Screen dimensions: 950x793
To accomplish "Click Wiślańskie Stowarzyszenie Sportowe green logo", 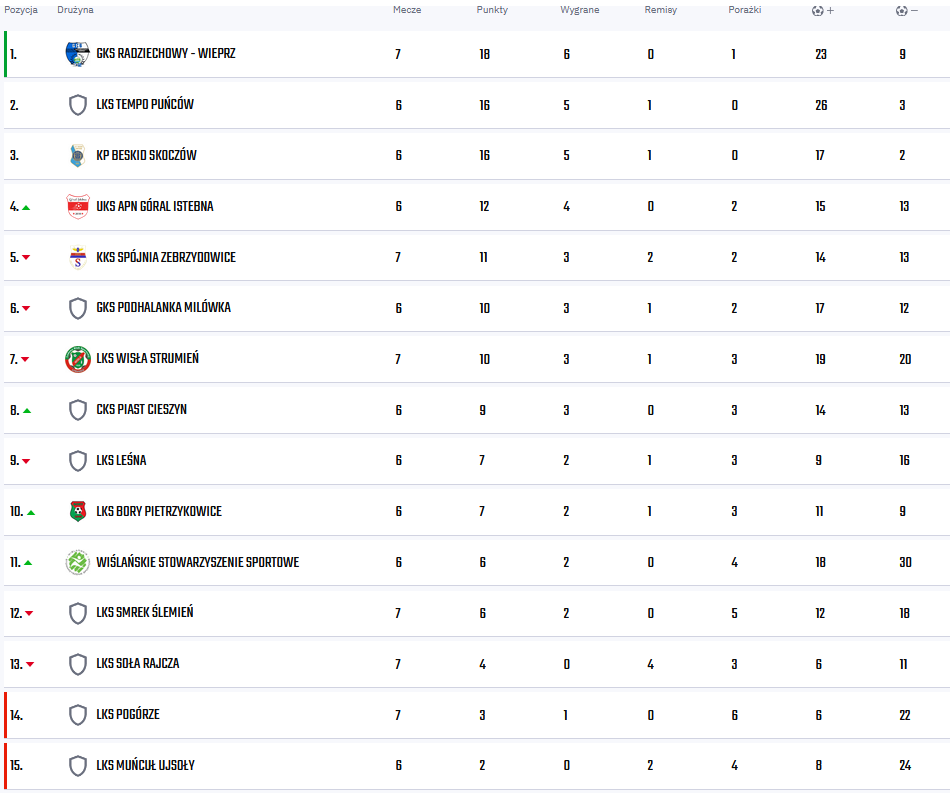I will tap(78, 562).
